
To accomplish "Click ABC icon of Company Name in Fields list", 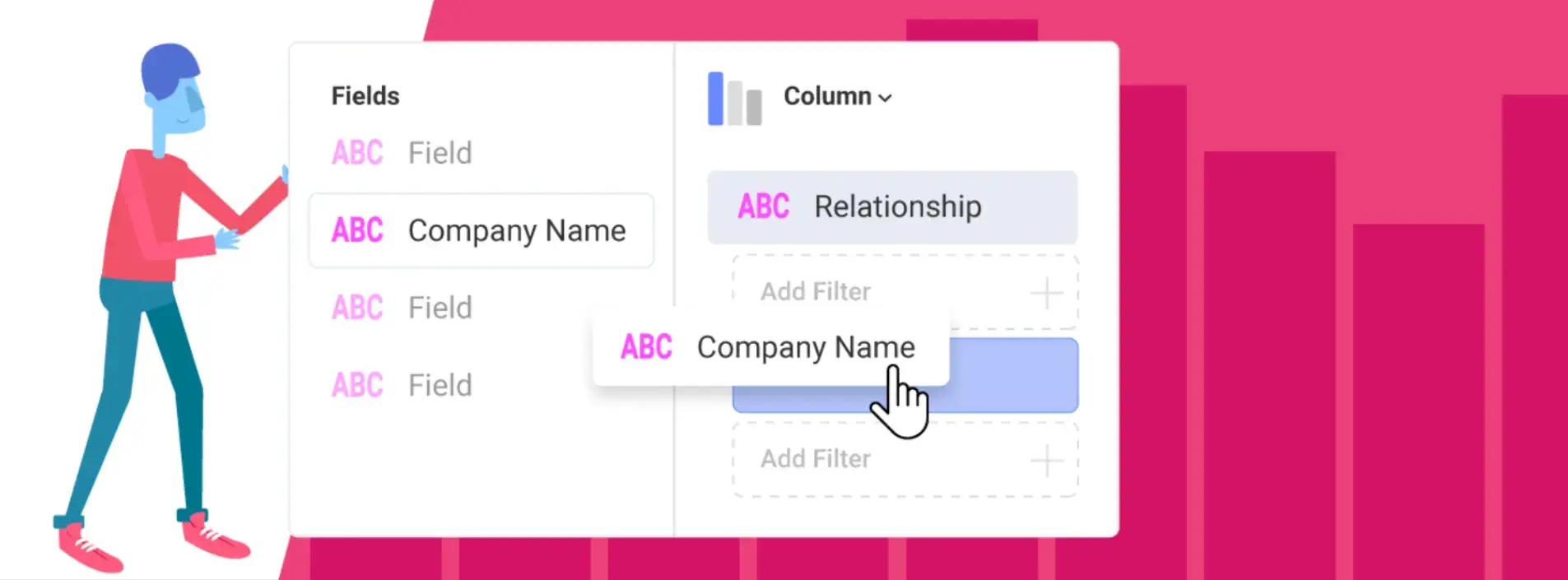I will (x=357, y=230).
